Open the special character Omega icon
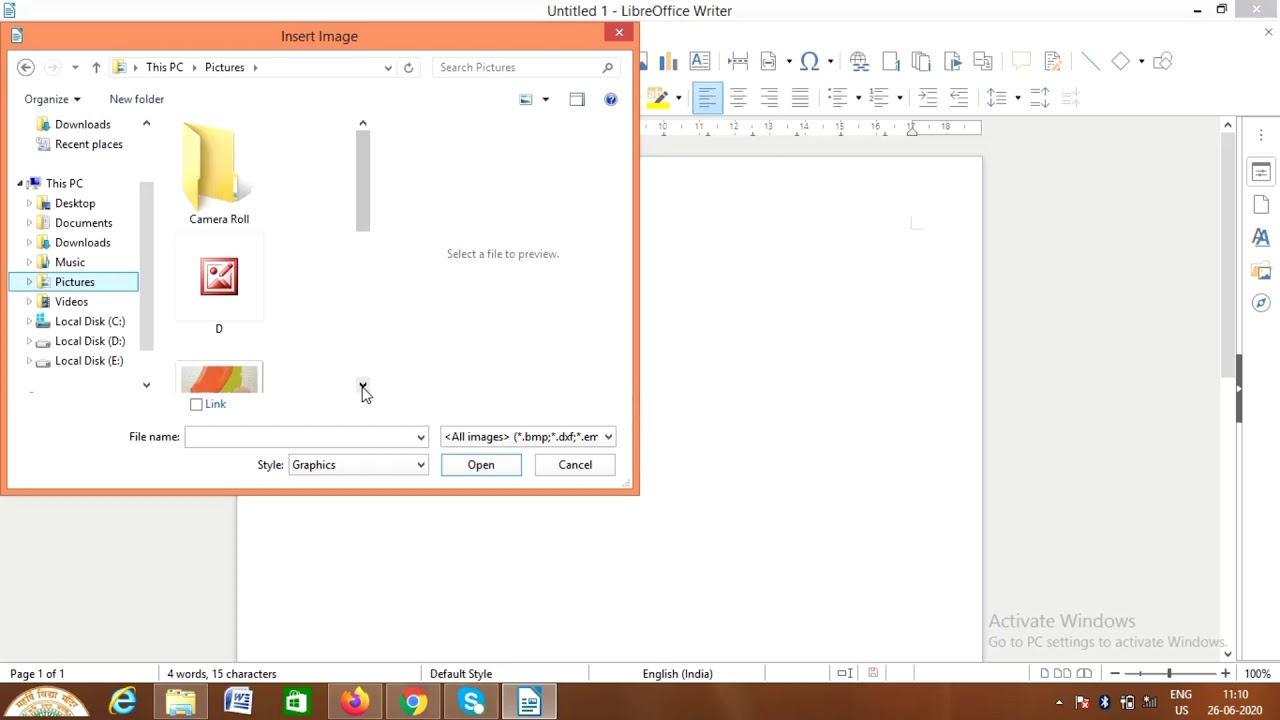 810,61
